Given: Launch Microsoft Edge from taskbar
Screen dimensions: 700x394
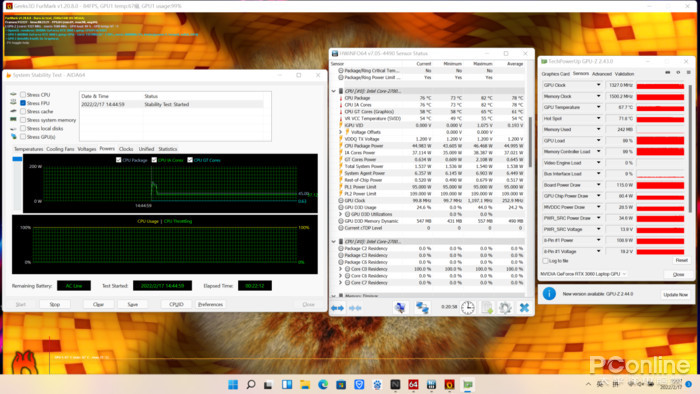Looking at the screenshot, I should pyautogui.click(x=323, y=385).
